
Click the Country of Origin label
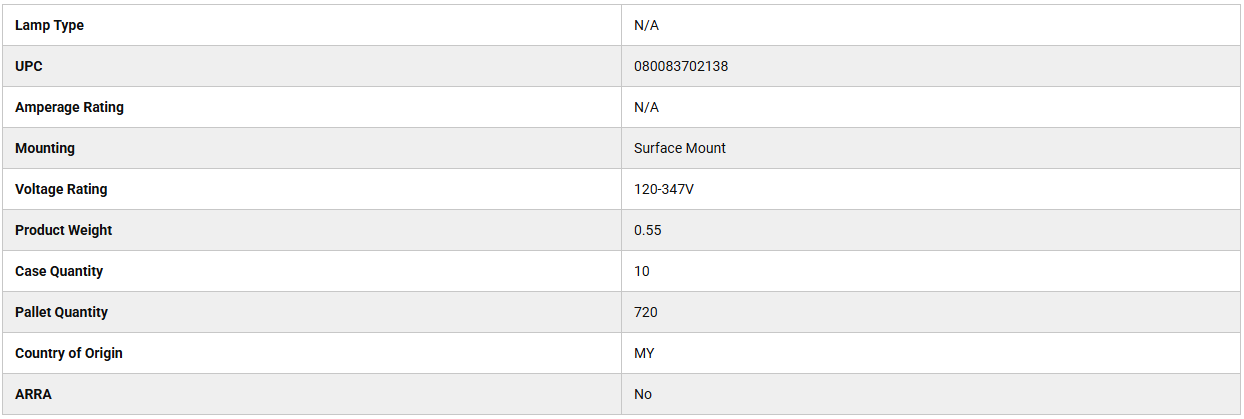point(69,353)
